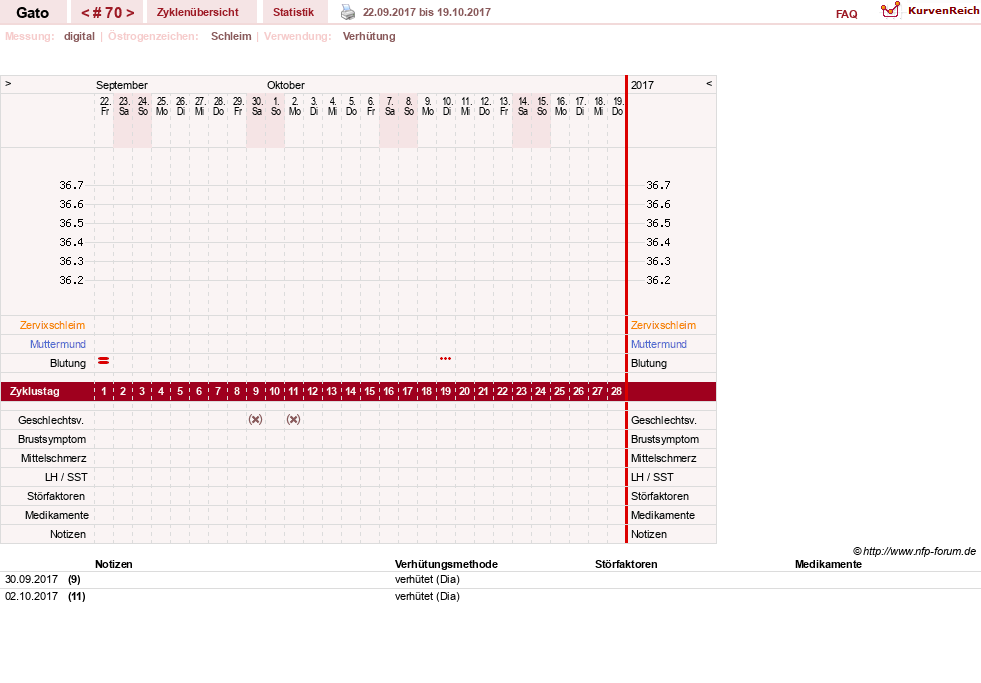Select the date column 19. Do
981x683 pixels.
point(618,106)
